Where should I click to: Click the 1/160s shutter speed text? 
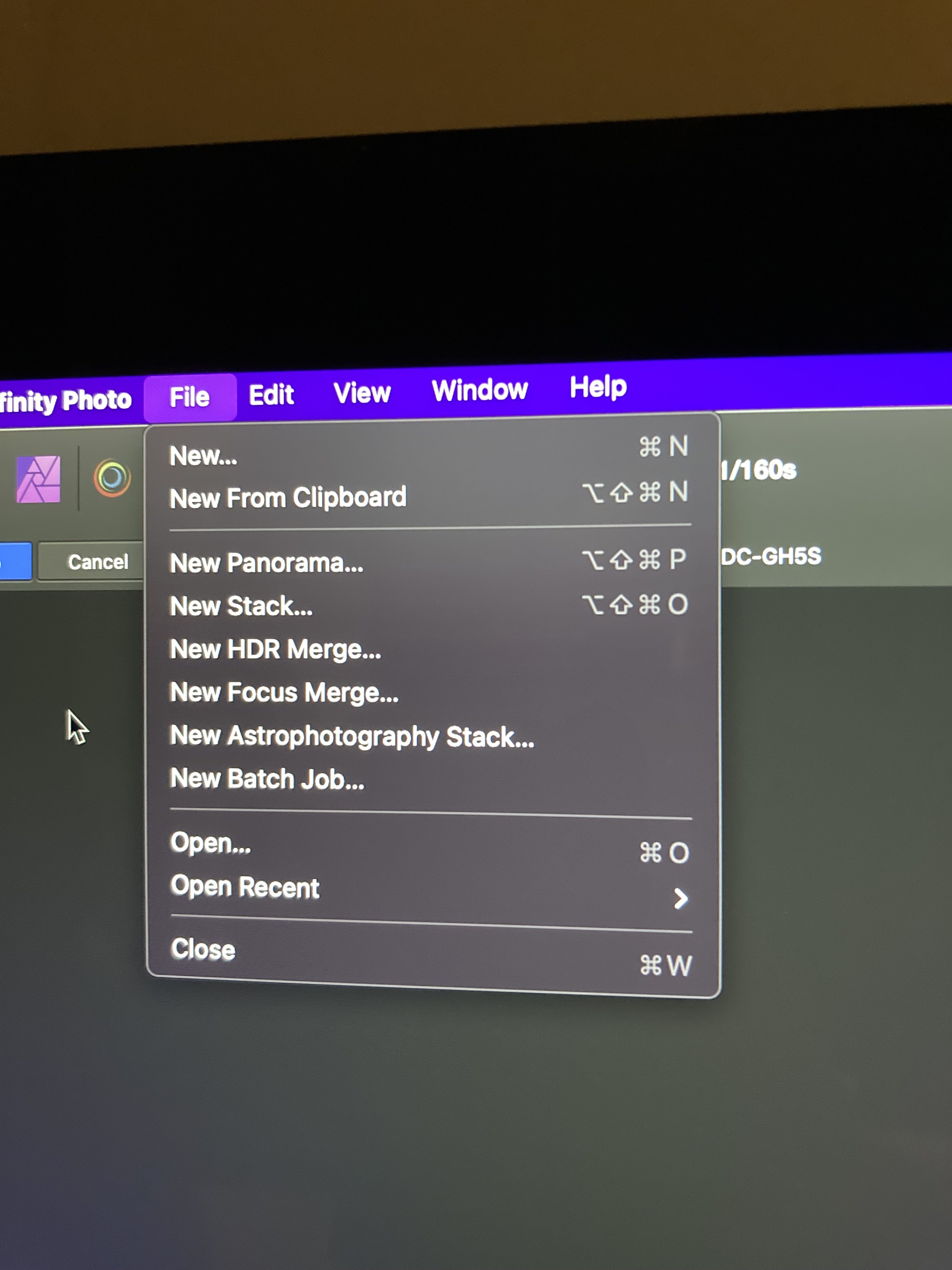758,470
